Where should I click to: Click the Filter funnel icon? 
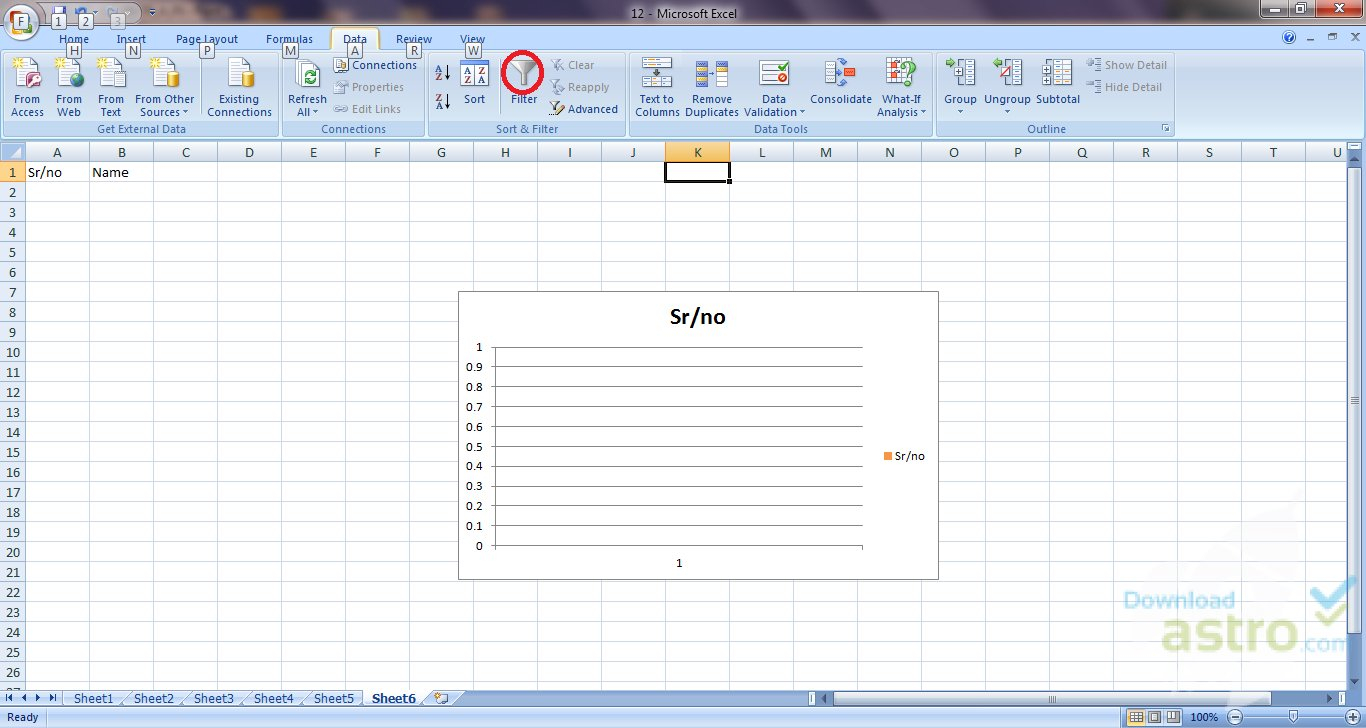[523, 74]
